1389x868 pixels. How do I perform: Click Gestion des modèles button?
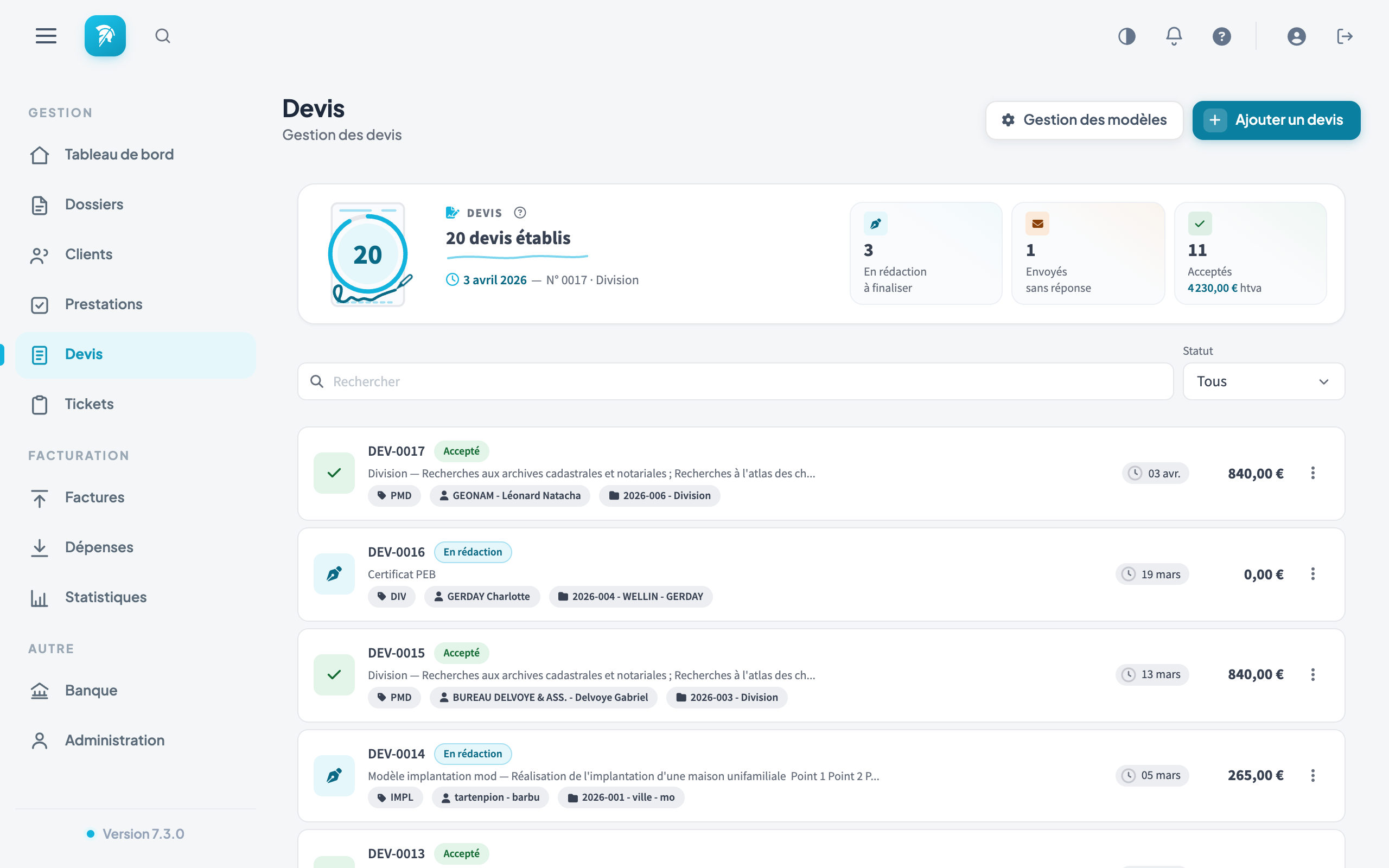tap(1084, 120)
